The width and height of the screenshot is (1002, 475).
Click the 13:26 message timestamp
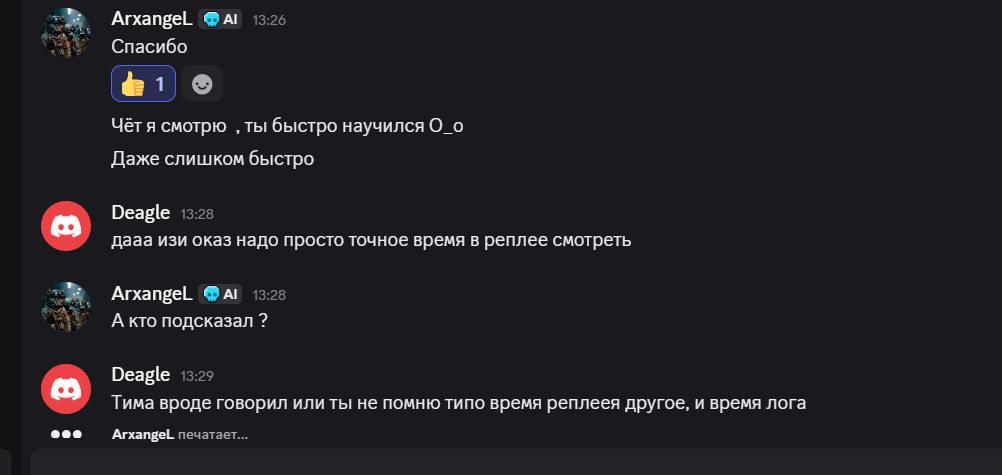pos(269,20)
